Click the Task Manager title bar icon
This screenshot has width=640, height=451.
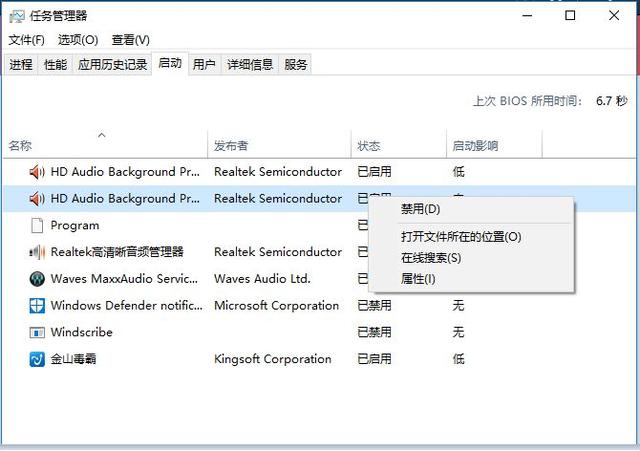pyautogui.click(x=17, y=16)
